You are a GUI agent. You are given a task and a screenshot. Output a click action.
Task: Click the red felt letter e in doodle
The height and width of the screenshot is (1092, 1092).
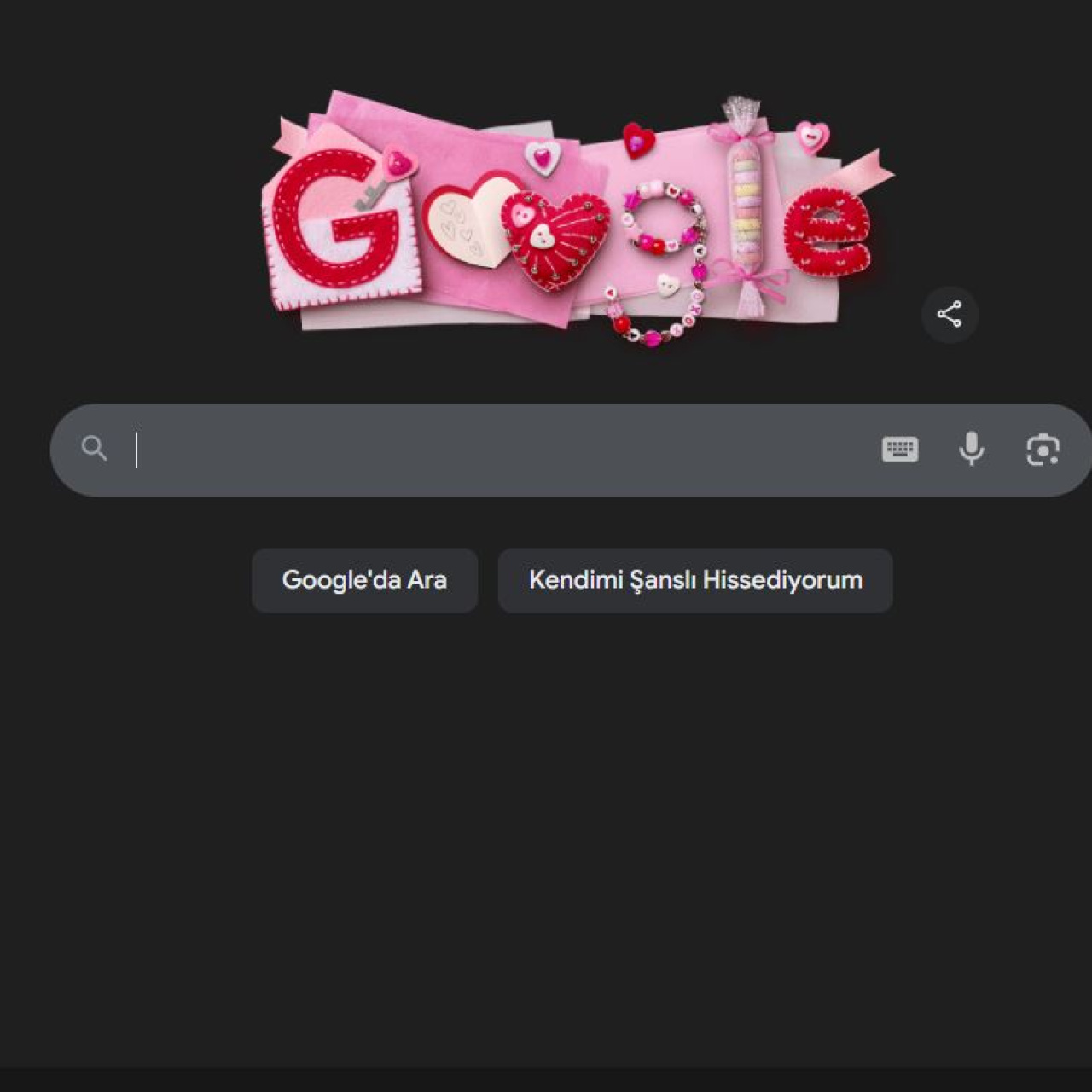[827, 232]
